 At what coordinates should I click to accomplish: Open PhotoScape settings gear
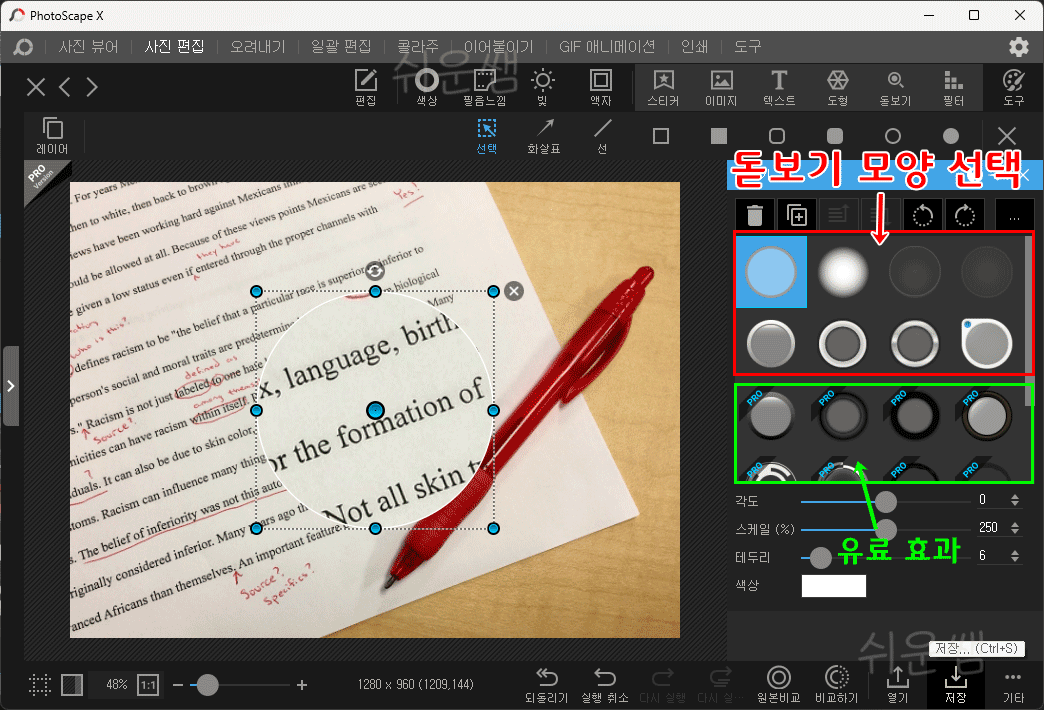(x=1019, y=47)
